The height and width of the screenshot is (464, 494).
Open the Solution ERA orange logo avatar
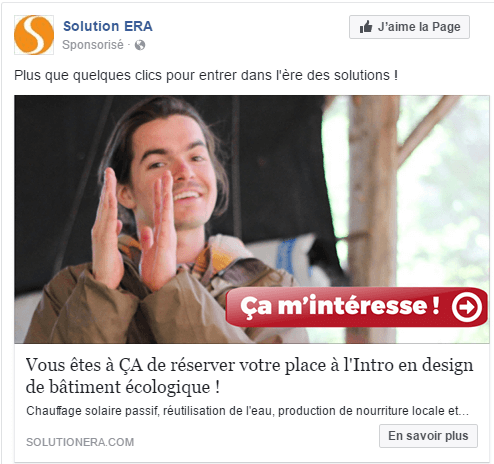34,35
